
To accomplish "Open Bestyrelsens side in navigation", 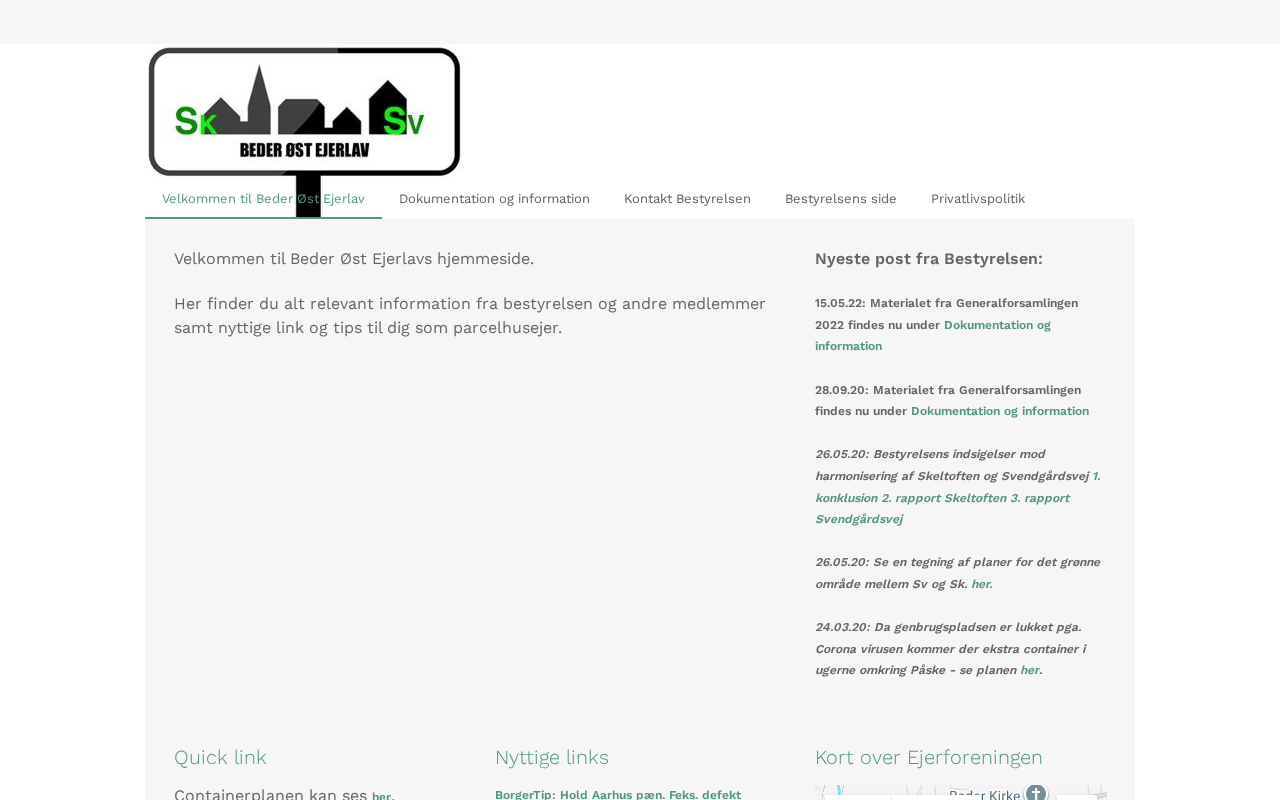I will 841,199.
